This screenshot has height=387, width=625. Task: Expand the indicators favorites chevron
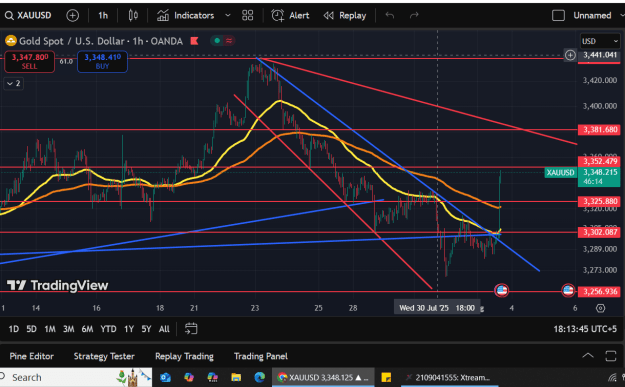pyautogui.click(x=228, y=16)
